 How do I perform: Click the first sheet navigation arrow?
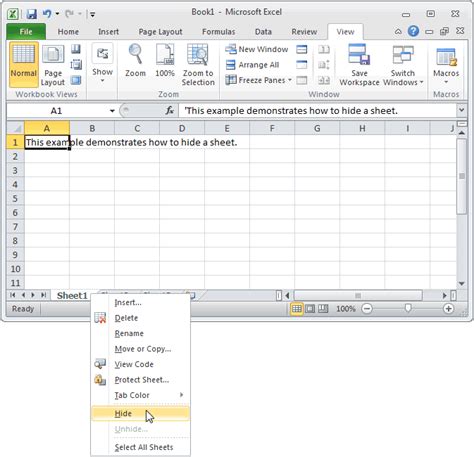[x=13, y=295]
